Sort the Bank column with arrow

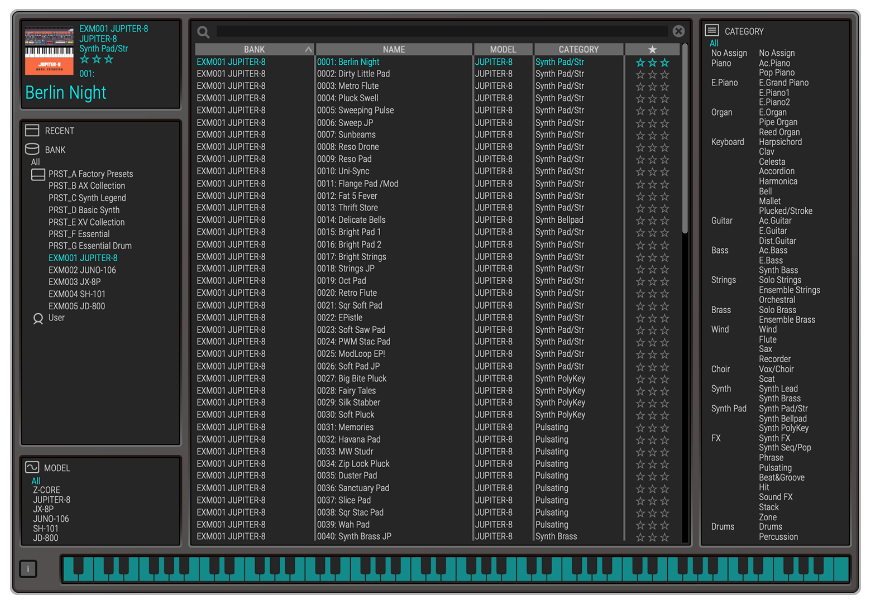[x=308, y=50]
